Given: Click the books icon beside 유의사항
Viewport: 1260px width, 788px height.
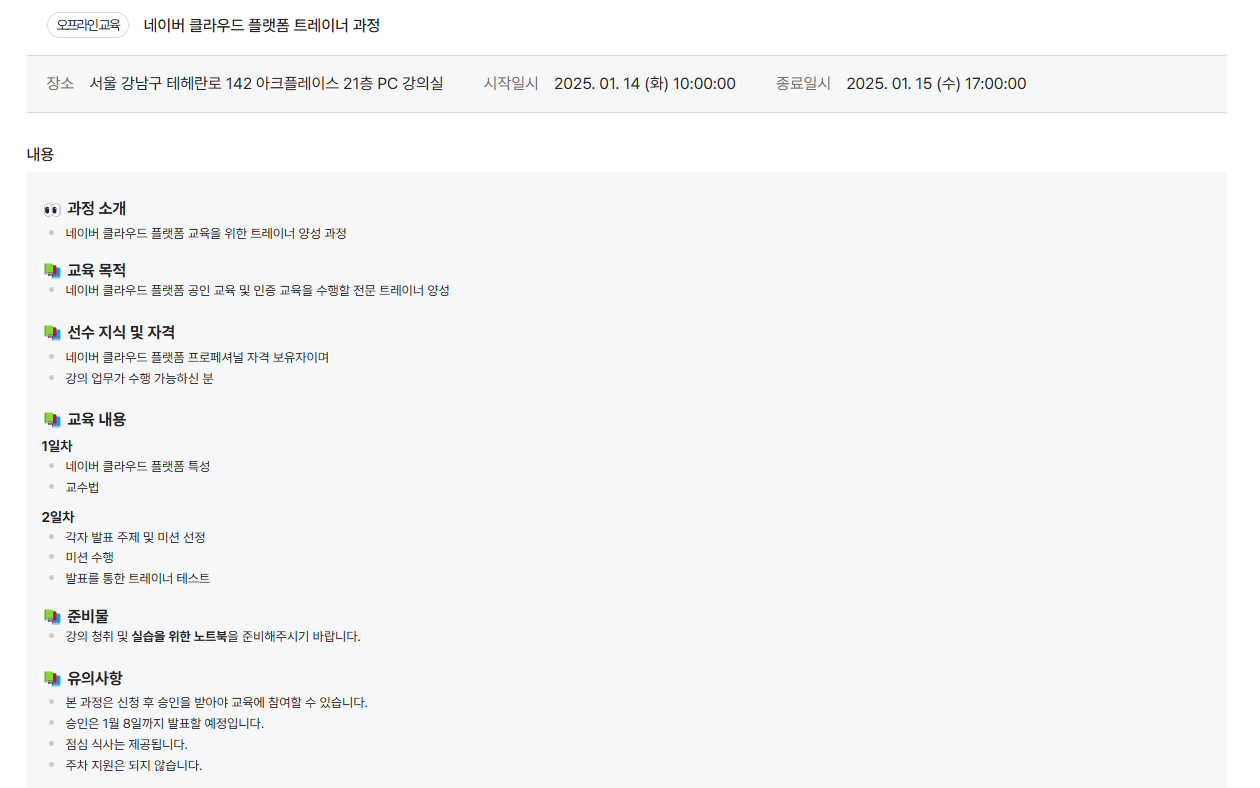Looking at the screenshot, I should (x=52, y=679).
